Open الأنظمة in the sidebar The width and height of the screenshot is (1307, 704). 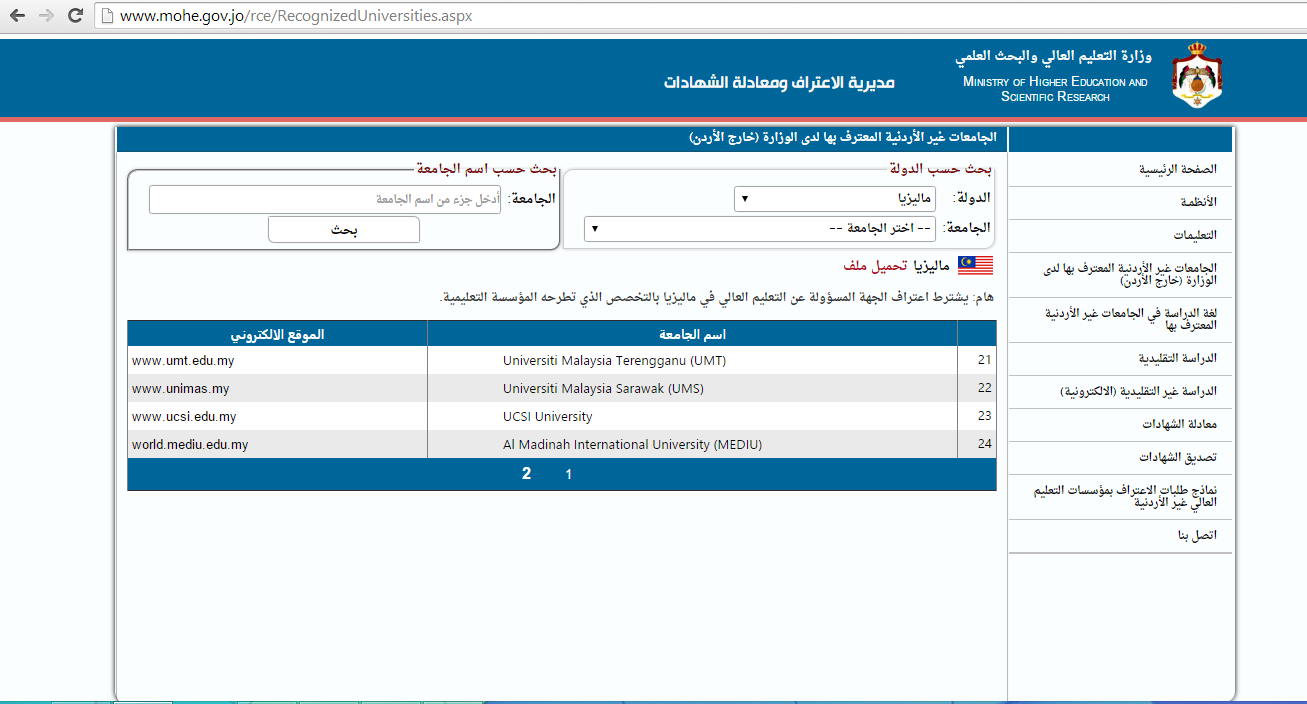pyautogui.click(x=1198, y=203)
